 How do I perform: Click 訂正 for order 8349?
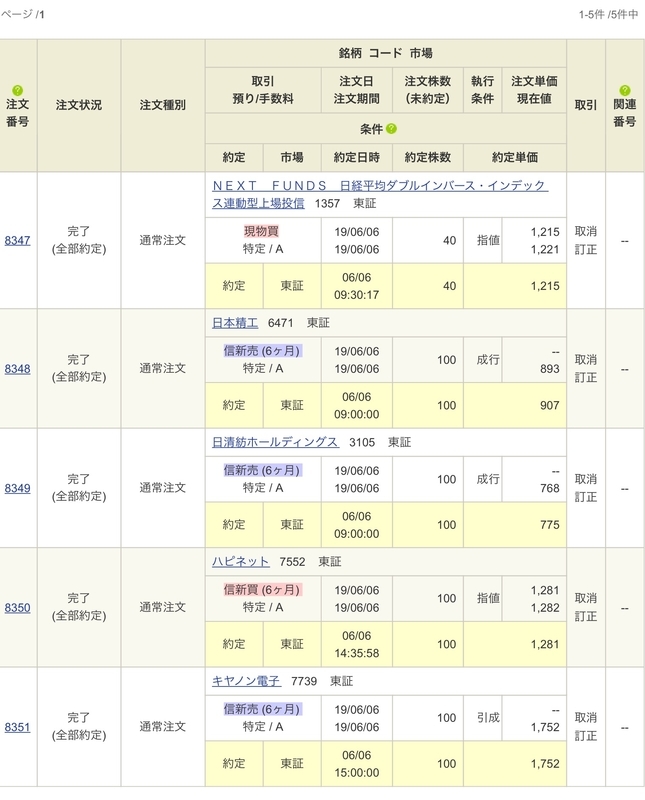(x=586, y=497)
